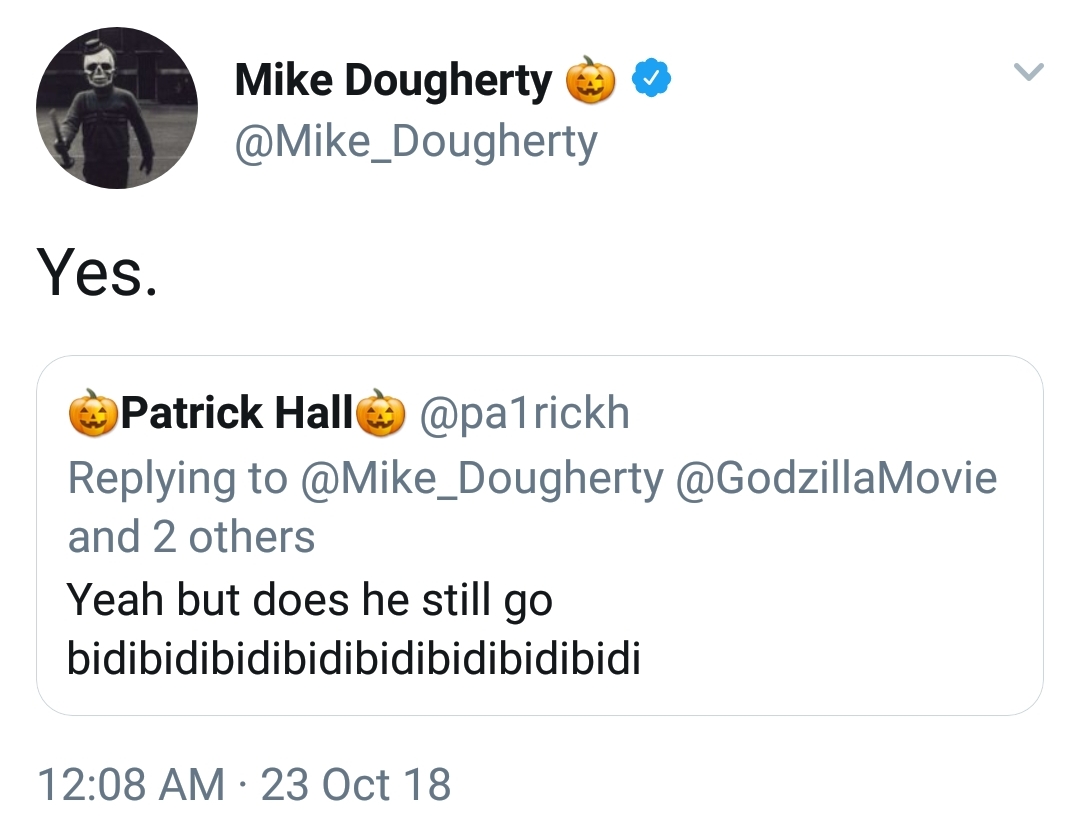Click the pumpkin emoji after Patrick Hall
This screenshot has width=1080, height=832.
[x=381, y=413]
